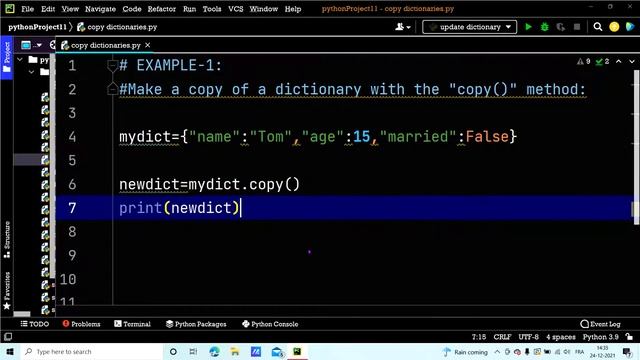Open the Run menu
Viewport: 640px width, 360px height.
189,9
